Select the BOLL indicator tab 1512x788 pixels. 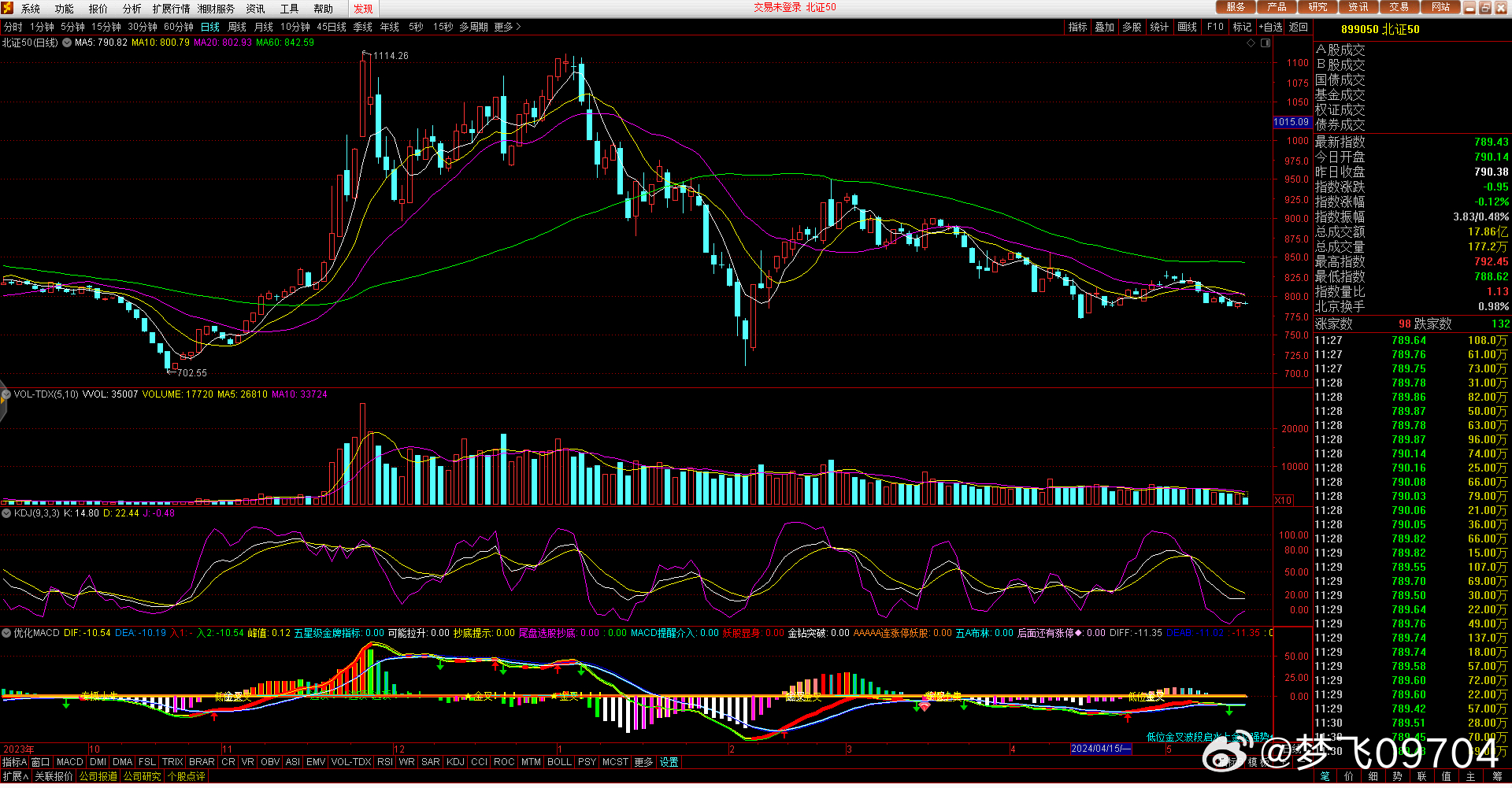tap(559, 762)
